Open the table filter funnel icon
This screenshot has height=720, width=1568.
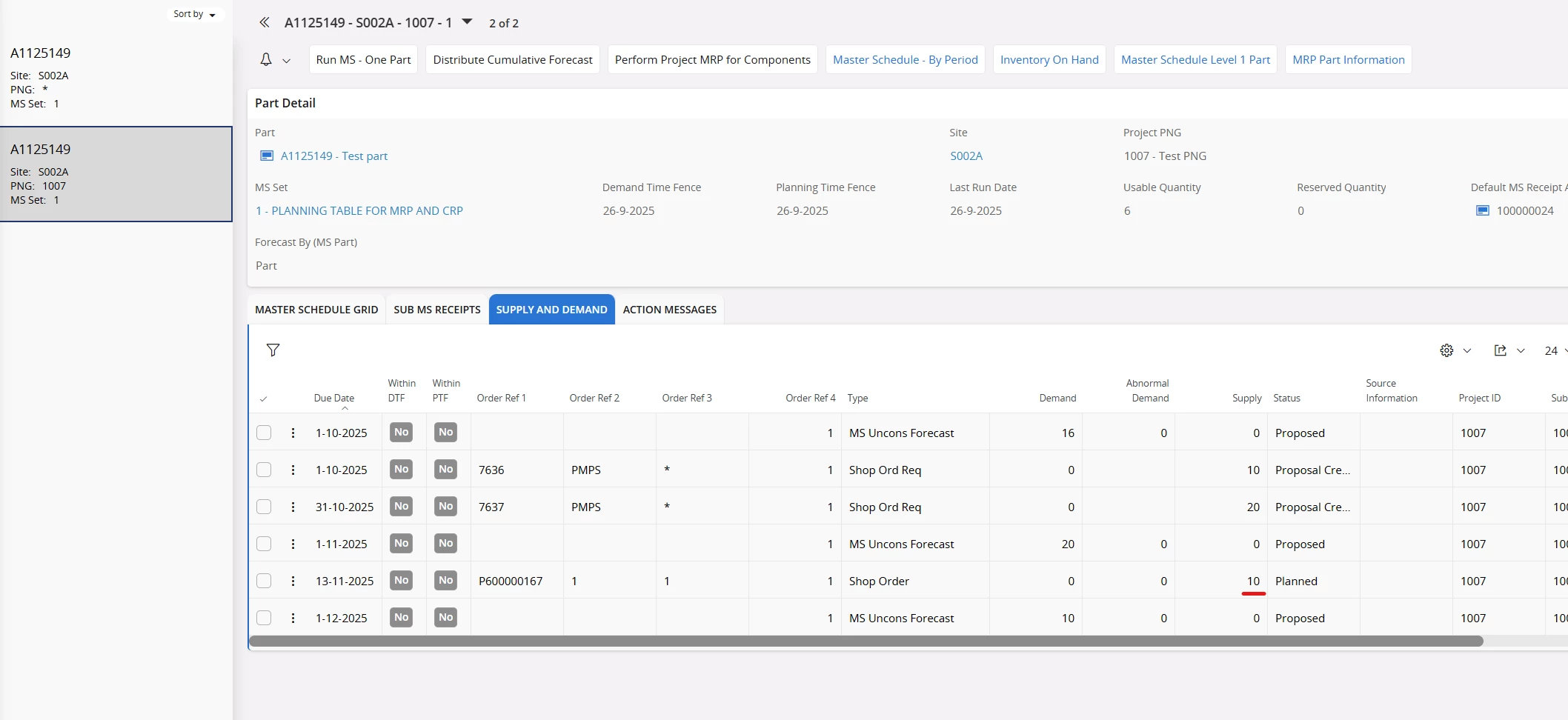pyautogui.click(x=273, y=350)
